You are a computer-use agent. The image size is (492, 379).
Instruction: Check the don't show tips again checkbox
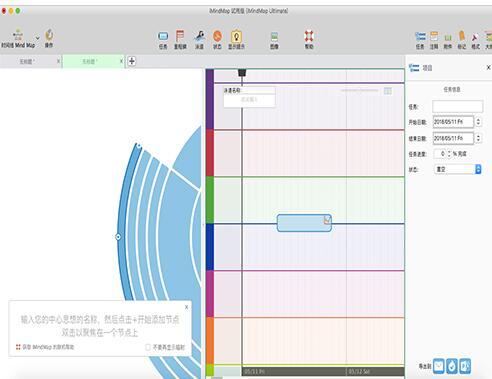click(148, 347)
